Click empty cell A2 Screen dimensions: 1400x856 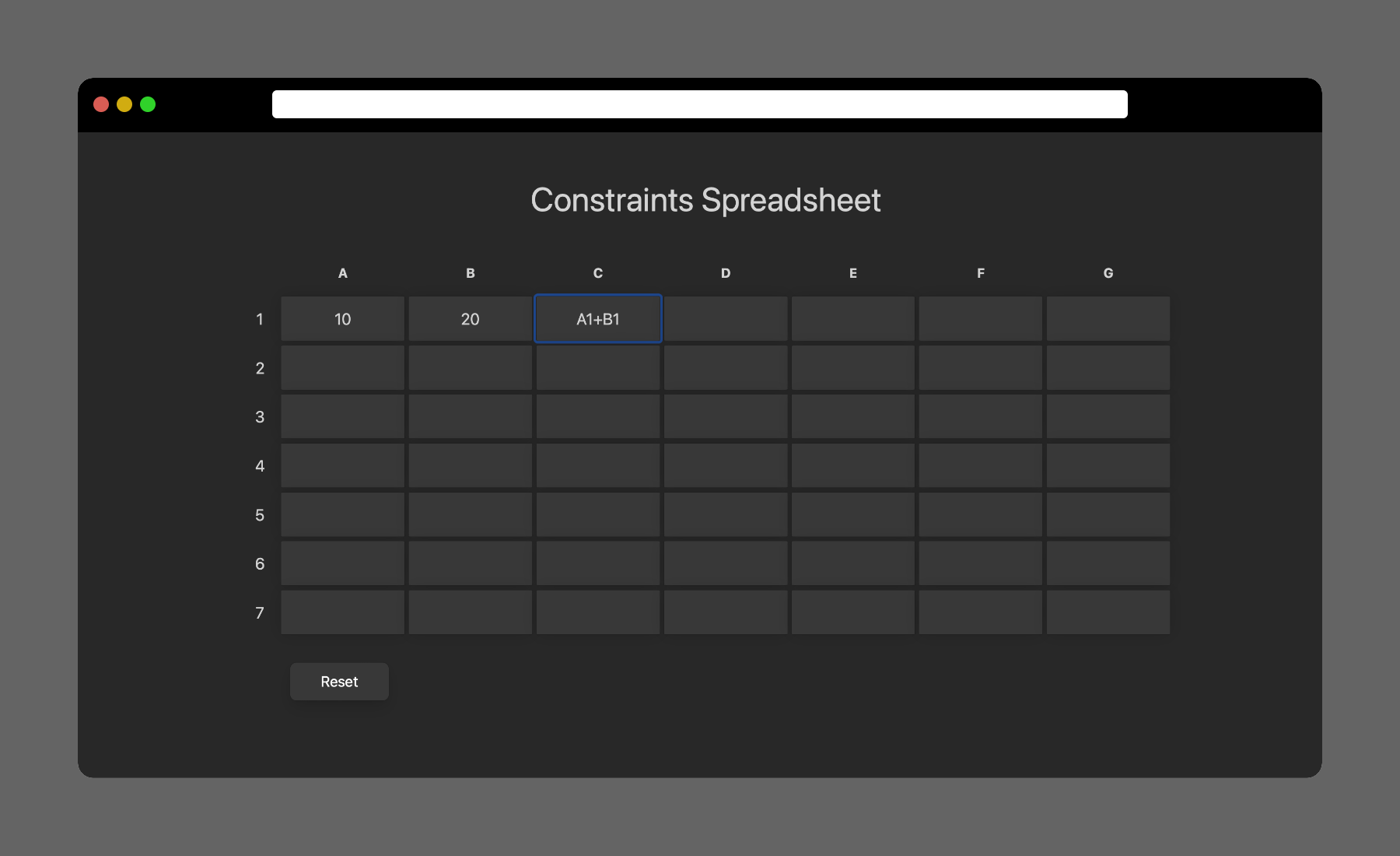click(x=343, y=368)
